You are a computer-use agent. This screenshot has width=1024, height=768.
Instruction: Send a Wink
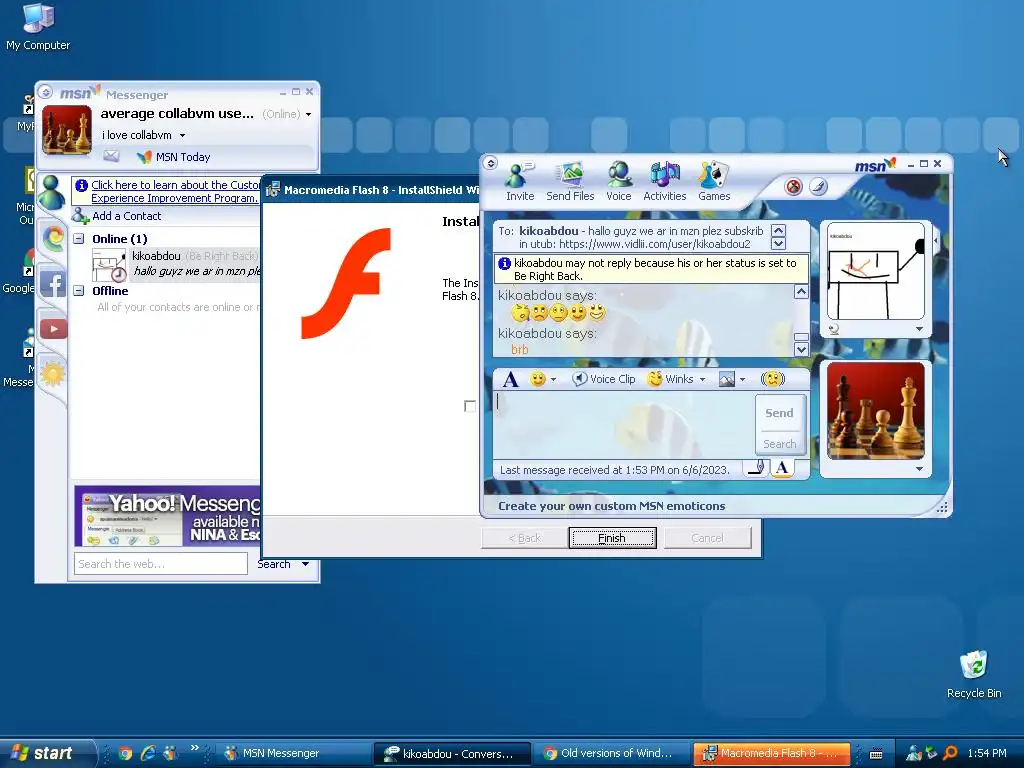point(670,379)
